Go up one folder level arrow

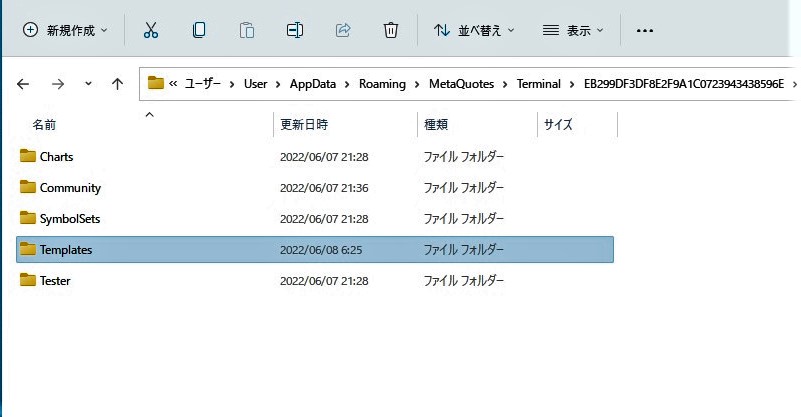click(118, 84)
